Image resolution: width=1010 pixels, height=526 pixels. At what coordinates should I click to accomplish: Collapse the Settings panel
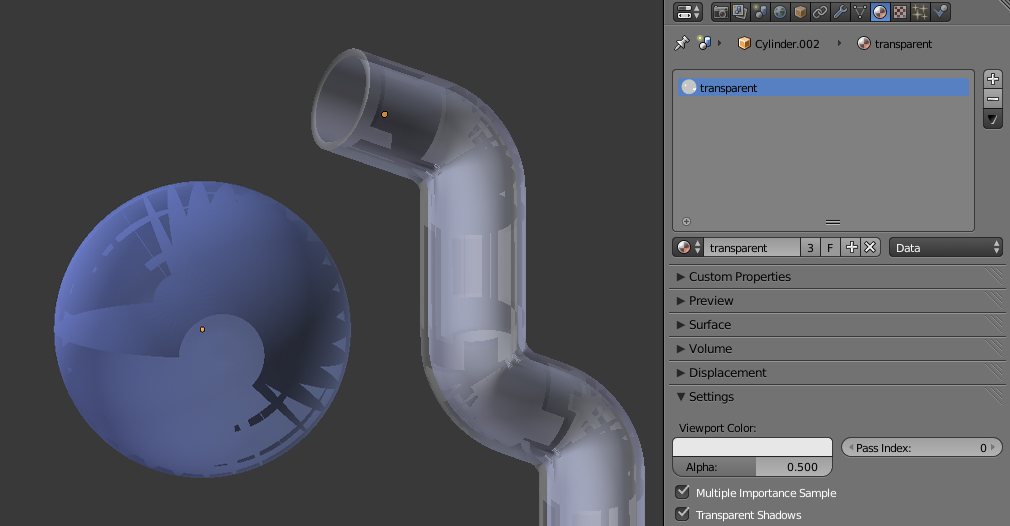click(711, 396)
